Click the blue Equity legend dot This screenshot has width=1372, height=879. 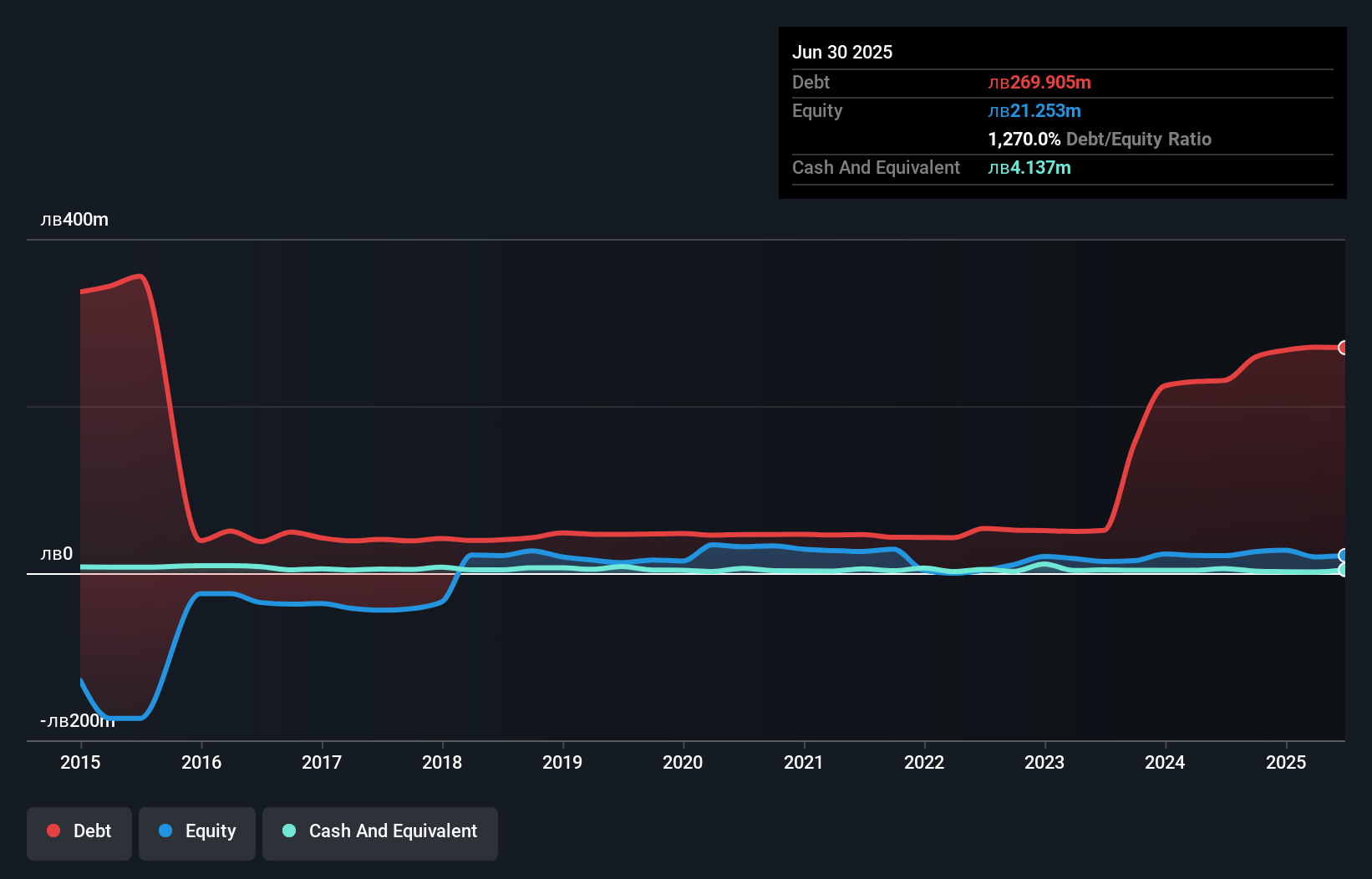(x=166, y=831)
